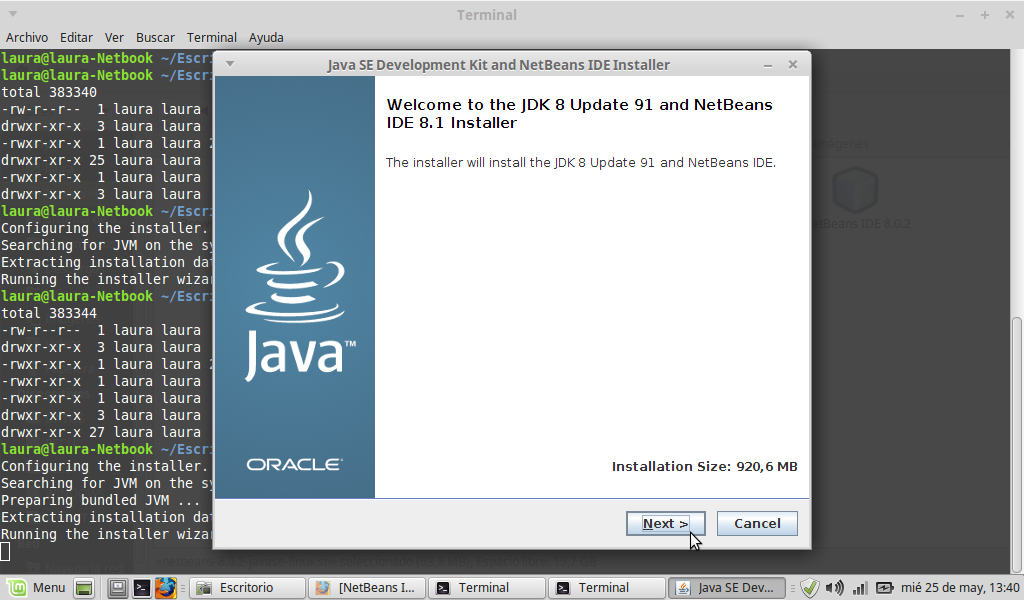
Task: Click the clock showing mié 25 de may
Action: pyautogui.click(x=960, y=588)
